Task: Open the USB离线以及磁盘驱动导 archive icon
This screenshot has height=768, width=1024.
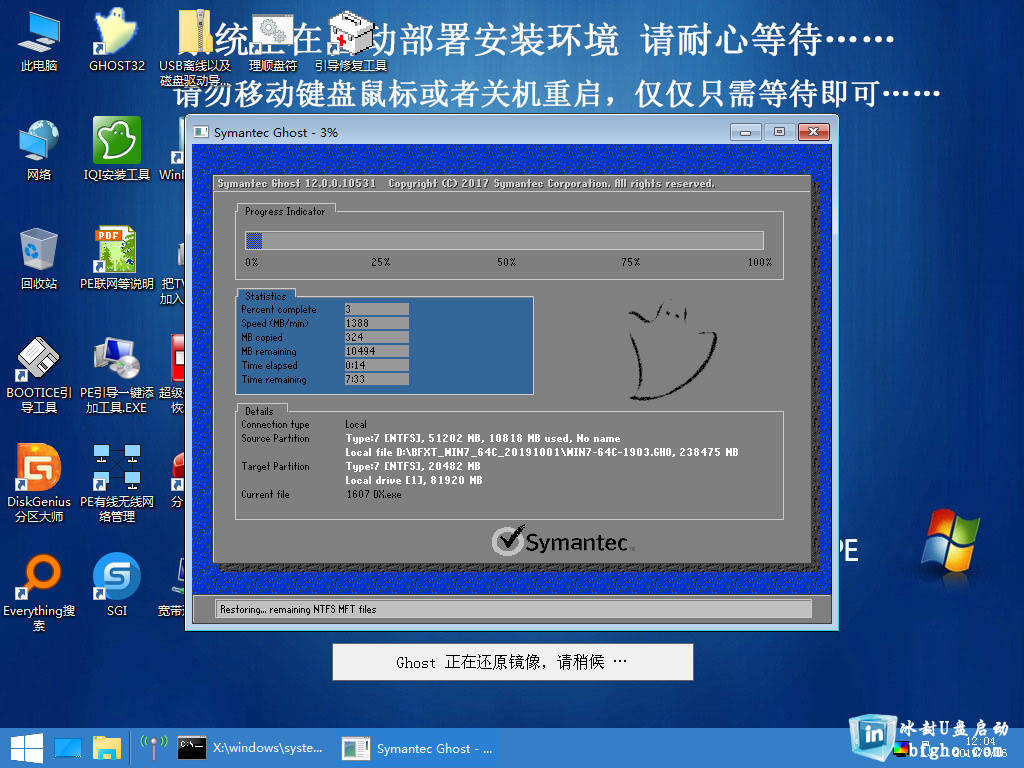Action: click(195, 47)
